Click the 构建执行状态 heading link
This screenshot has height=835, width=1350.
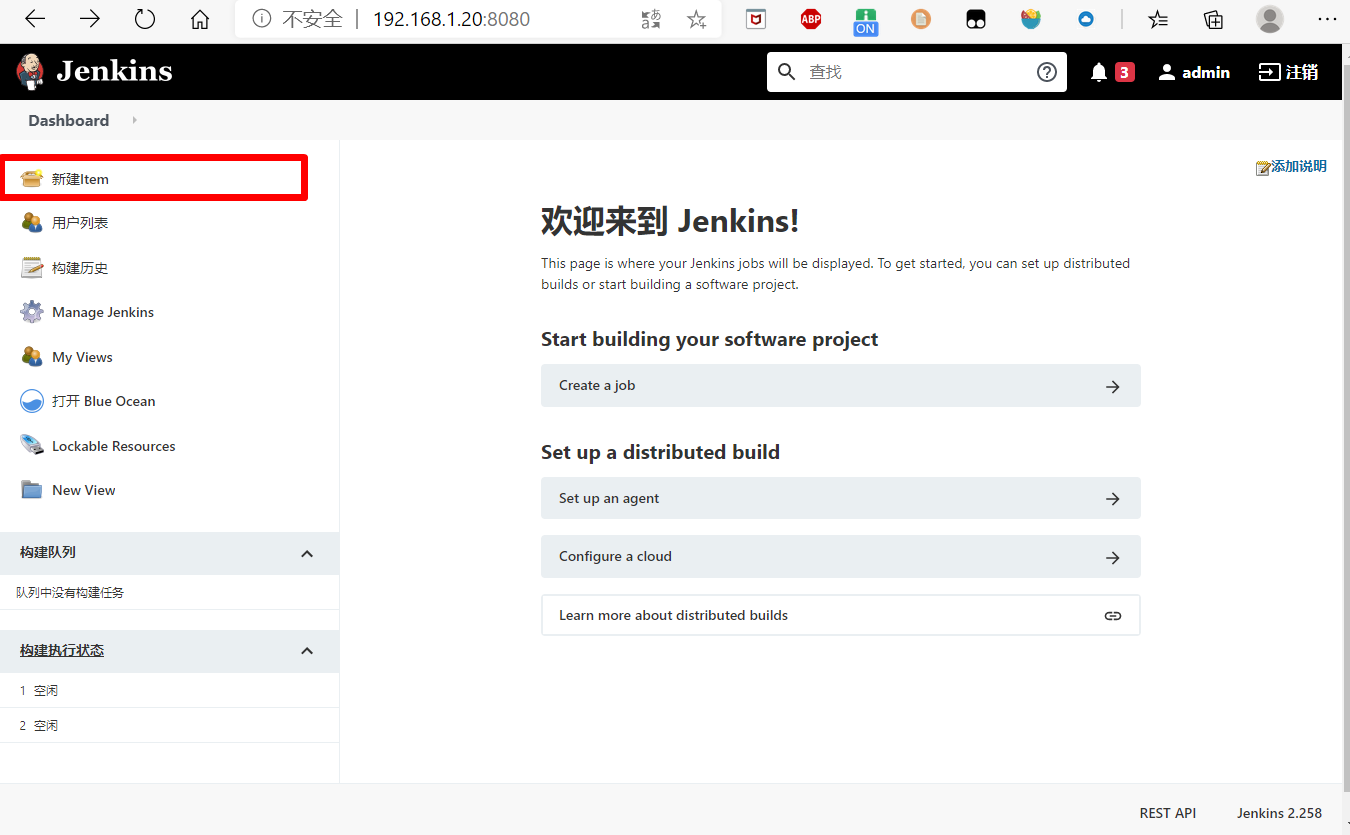[x=62, y=650]
